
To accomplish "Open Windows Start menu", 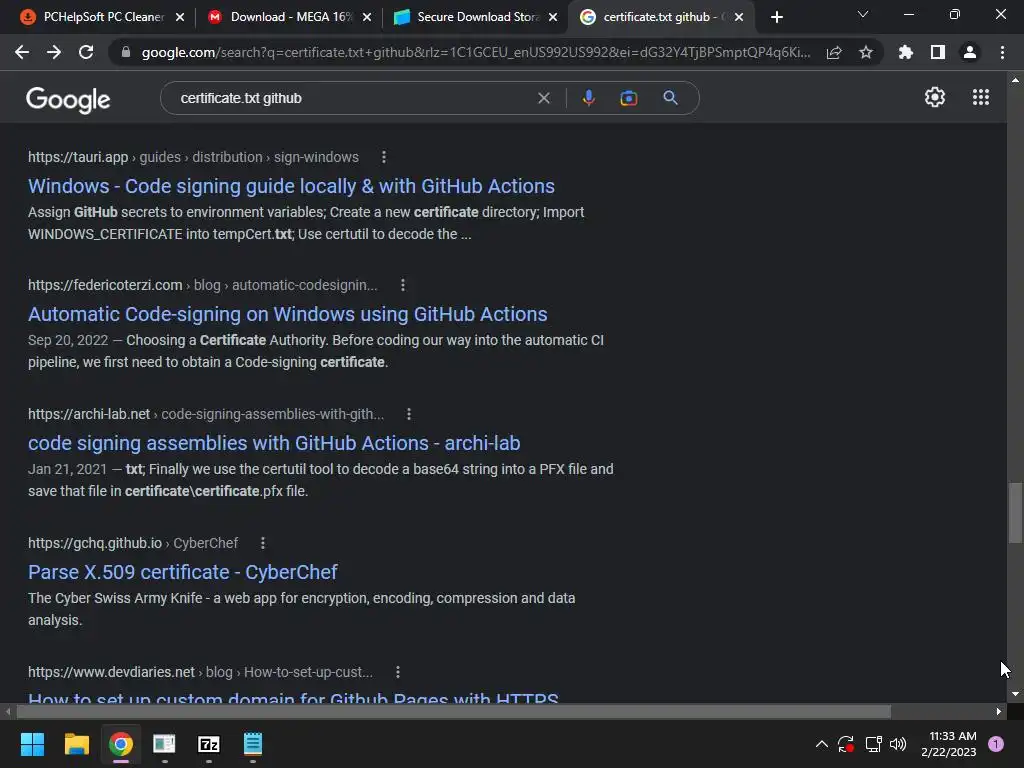I will pyautogui.click(x=32, y=744).
